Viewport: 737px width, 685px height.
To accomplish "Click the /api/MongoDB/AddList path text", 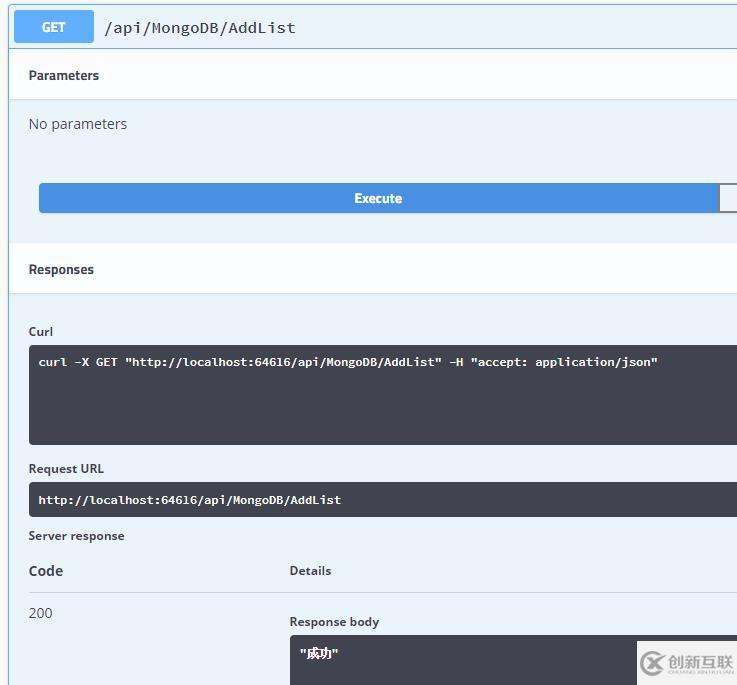I will (x=200, y=28).
